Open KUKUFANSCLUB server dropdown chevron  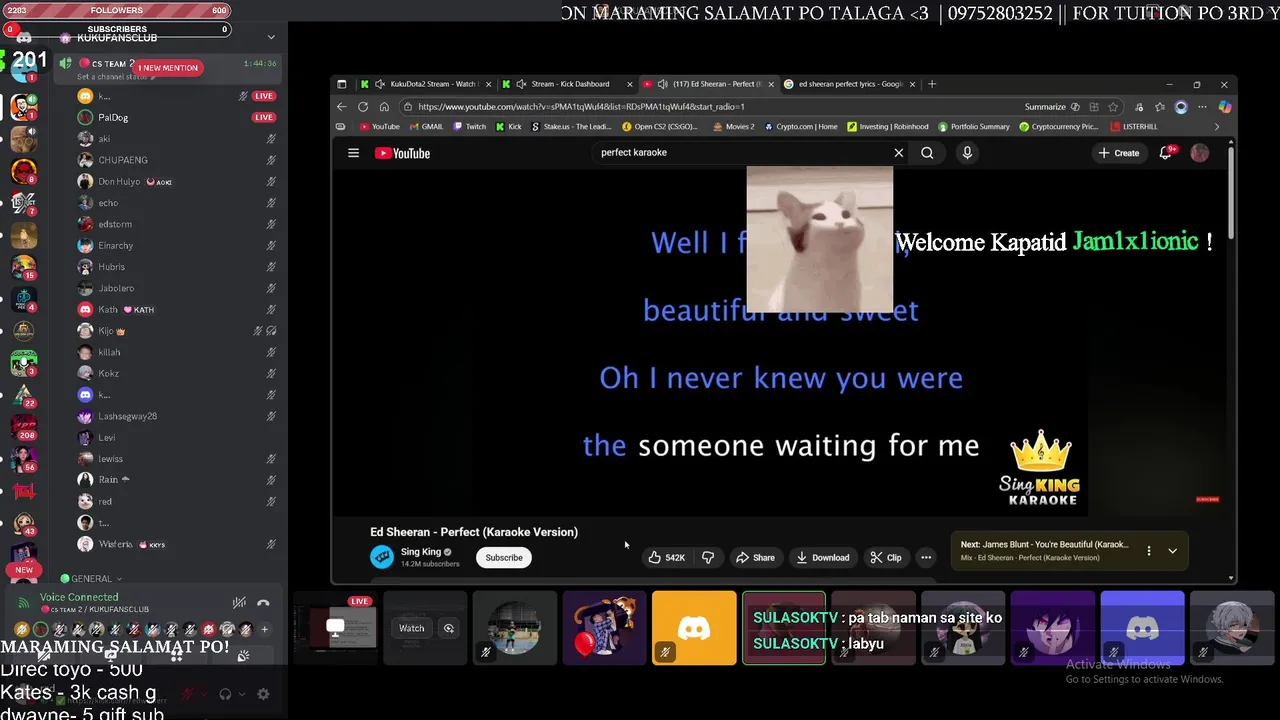(x=271, y=37)
